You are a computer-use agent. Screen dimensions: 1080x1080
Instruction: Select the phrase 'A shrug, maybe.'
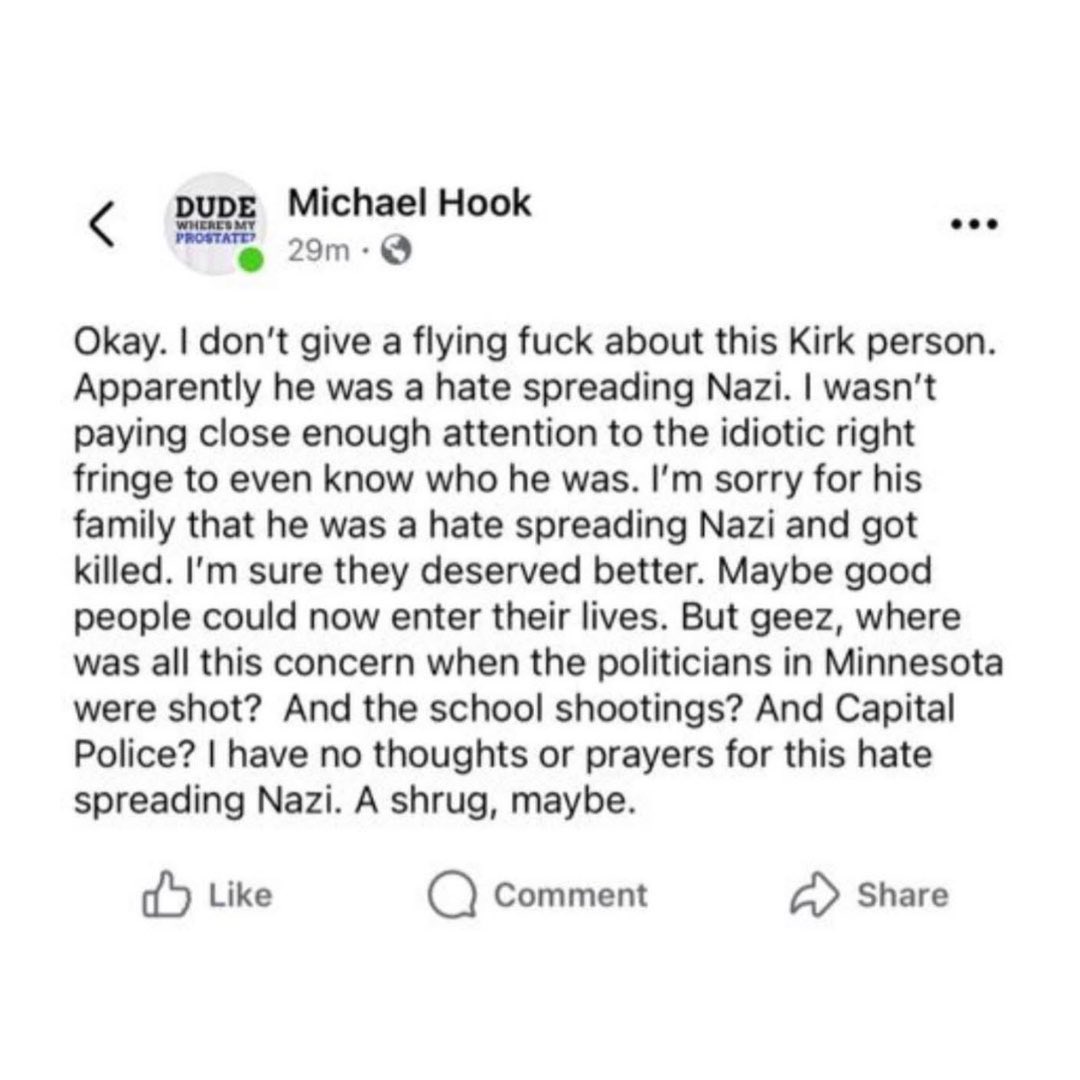coord(494,801)
